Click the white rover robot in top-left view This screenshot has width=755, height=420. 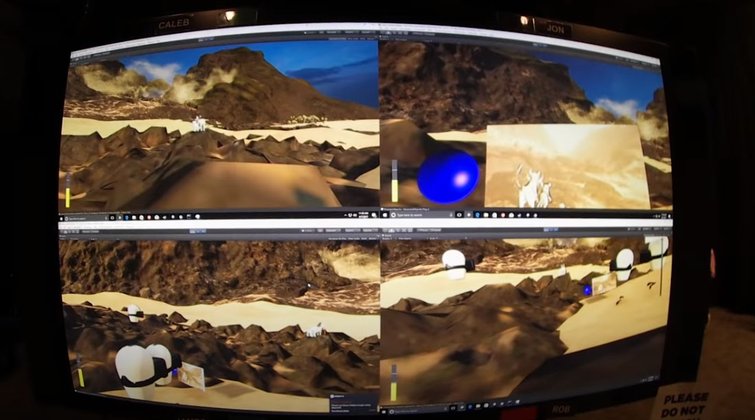pyautogui.click(x=199, y=124)
